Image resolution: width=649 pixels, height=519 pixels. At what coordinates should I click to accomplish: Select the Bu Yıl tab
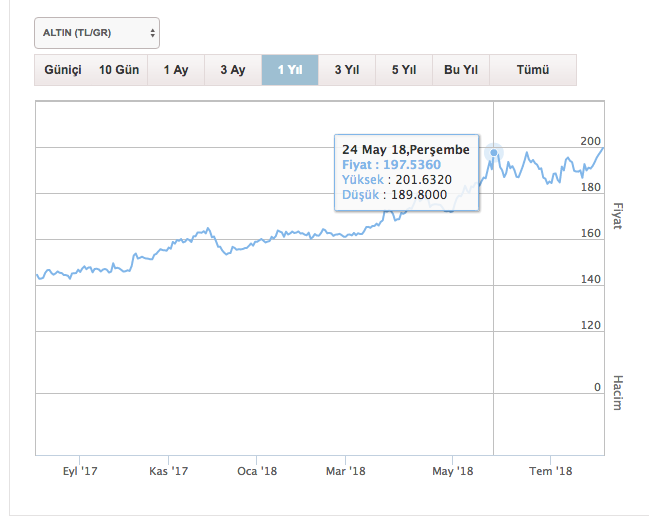point(461,70)
